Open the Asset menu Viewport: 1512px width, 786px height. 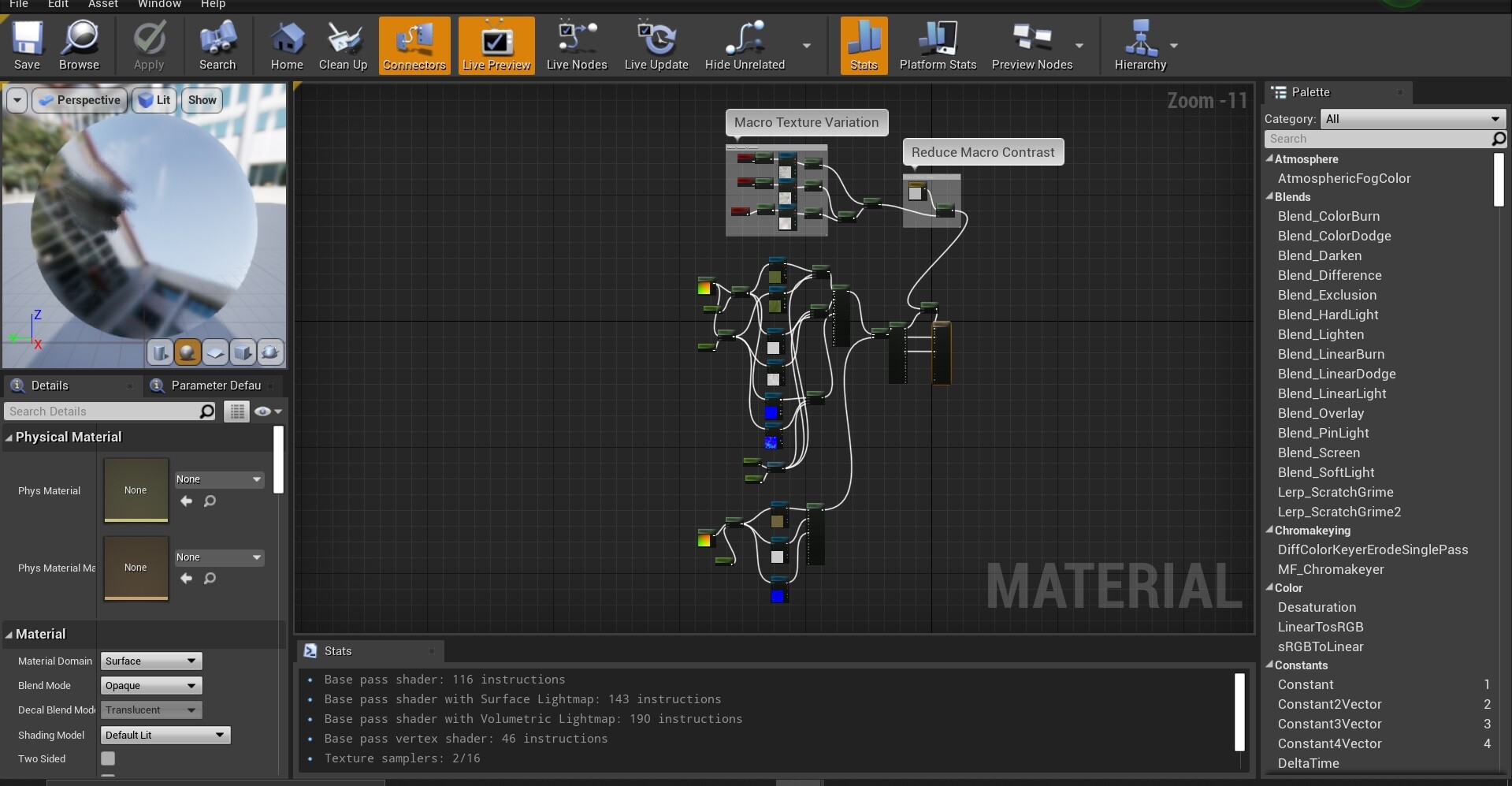(102, 4)
